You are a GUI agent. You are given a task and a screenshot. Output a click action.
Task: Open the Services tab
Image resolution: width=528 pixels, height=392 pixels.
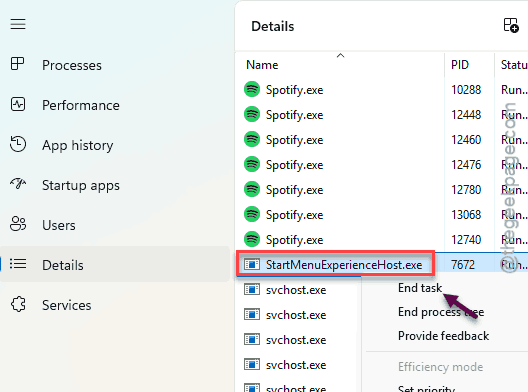[67, 305]
